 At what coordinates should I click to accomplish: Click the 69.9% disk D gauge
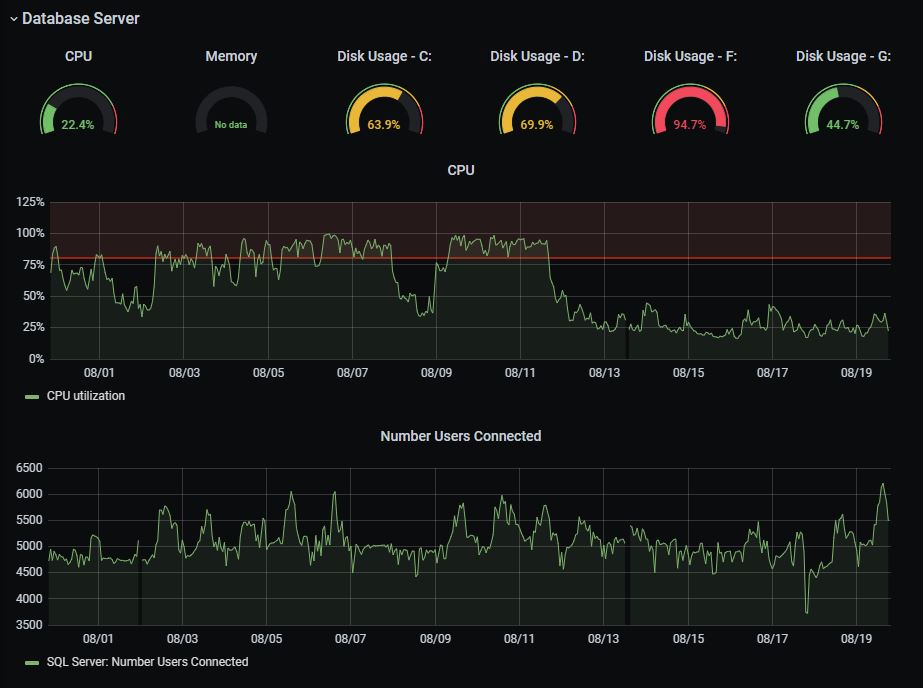coord(537,109)
